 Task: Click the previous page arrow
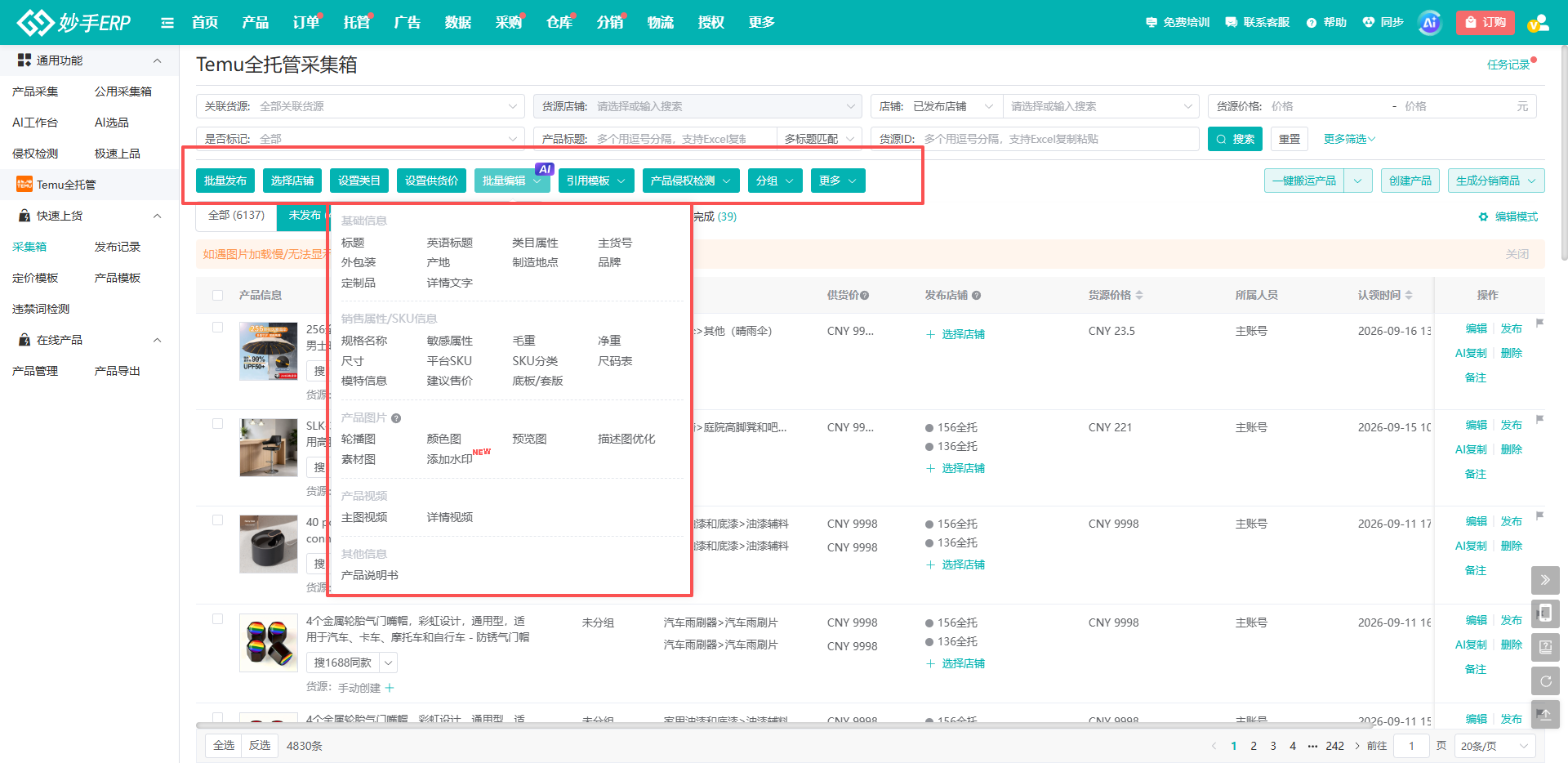[1214, 746]
